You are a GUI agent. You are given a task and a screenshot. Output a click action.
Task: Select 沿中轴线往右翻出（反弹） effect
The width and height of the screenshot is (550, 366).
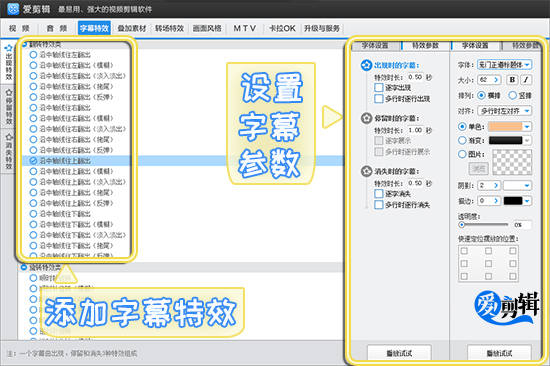click(72, 150)
